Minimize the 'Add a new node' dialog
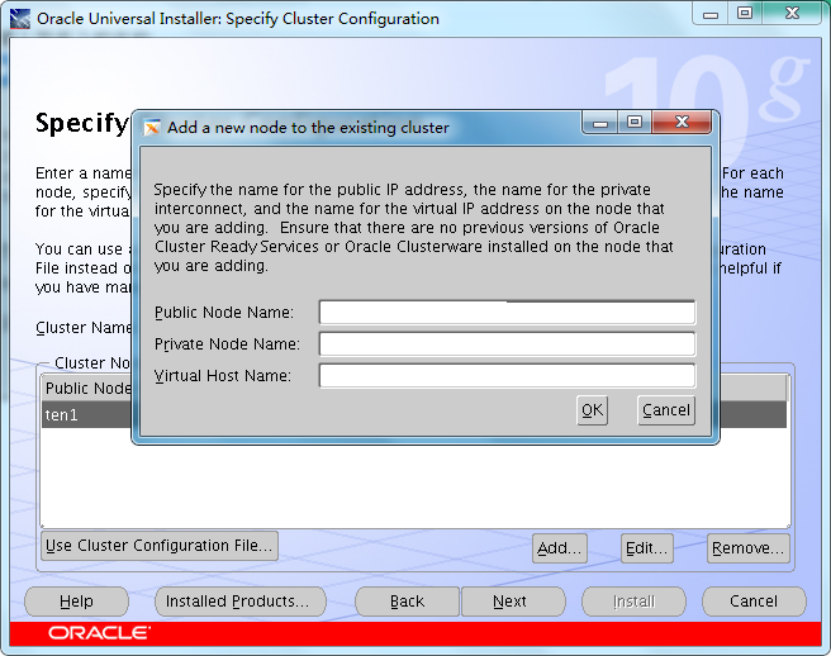This screenshot has height=656, width=831. (x=601, y=123)
